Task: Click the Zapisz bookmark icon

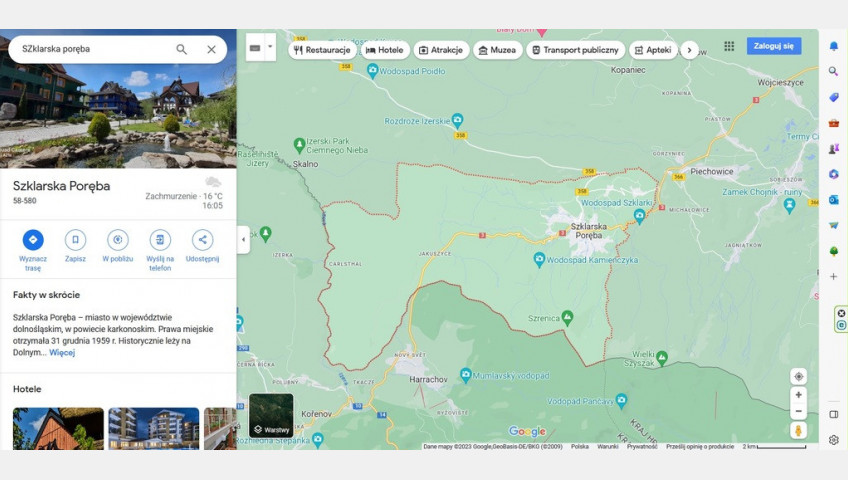Action: [75, 239]
